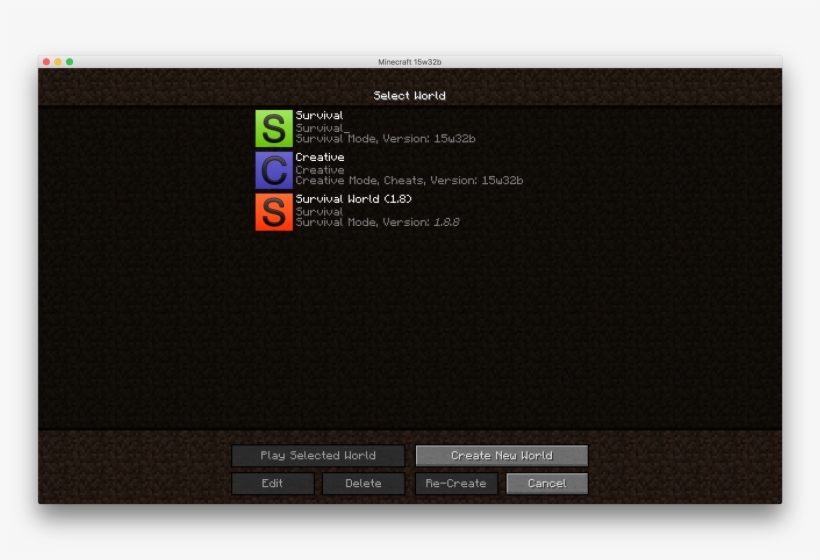Viewport: 820px width, 560px height.
Task: Click the Re-Create button
Action: (x=456, y=484)
